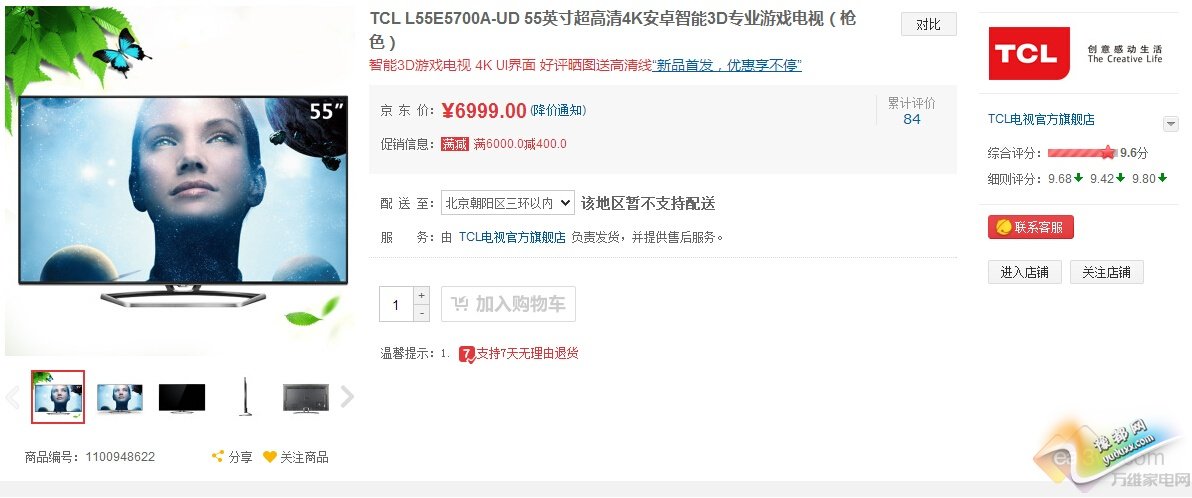Click the cart icon in 加入购物车

click(460, 304)
